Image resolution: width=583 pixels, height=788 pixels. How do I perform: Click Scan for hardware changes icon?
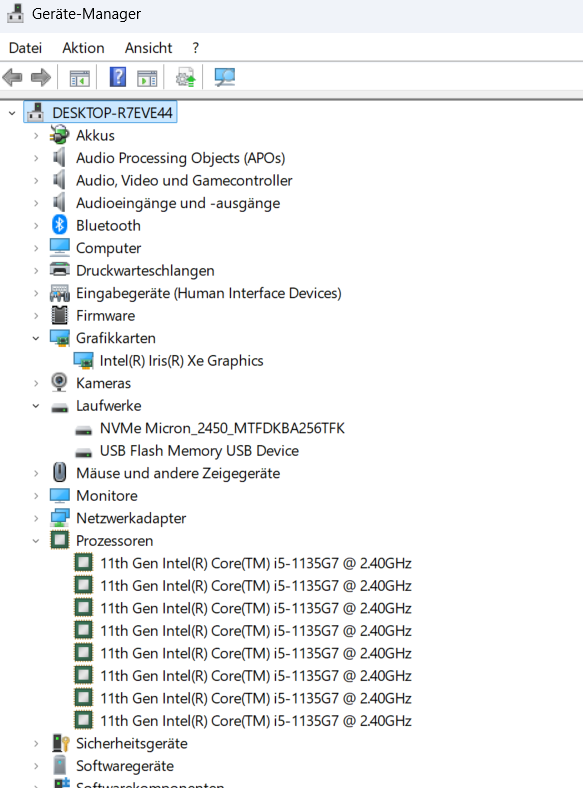(225, 77)
